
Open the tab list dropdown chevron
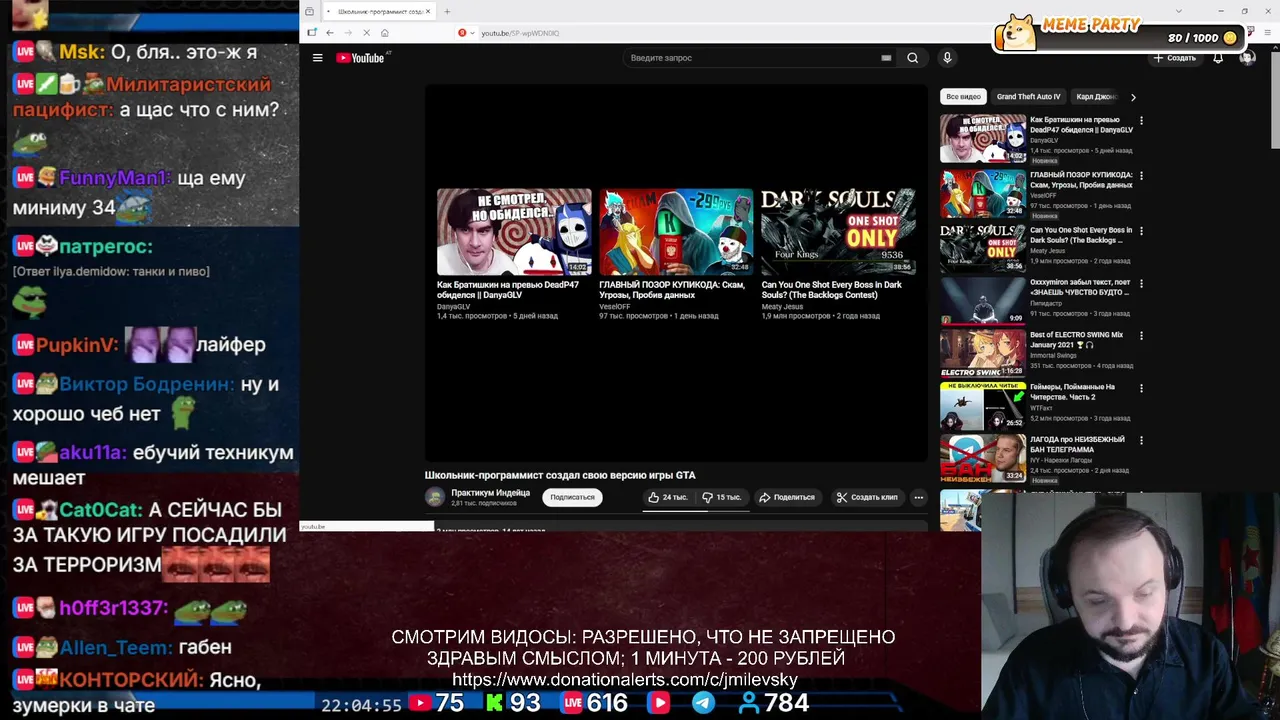click(x=1178, y=11)
